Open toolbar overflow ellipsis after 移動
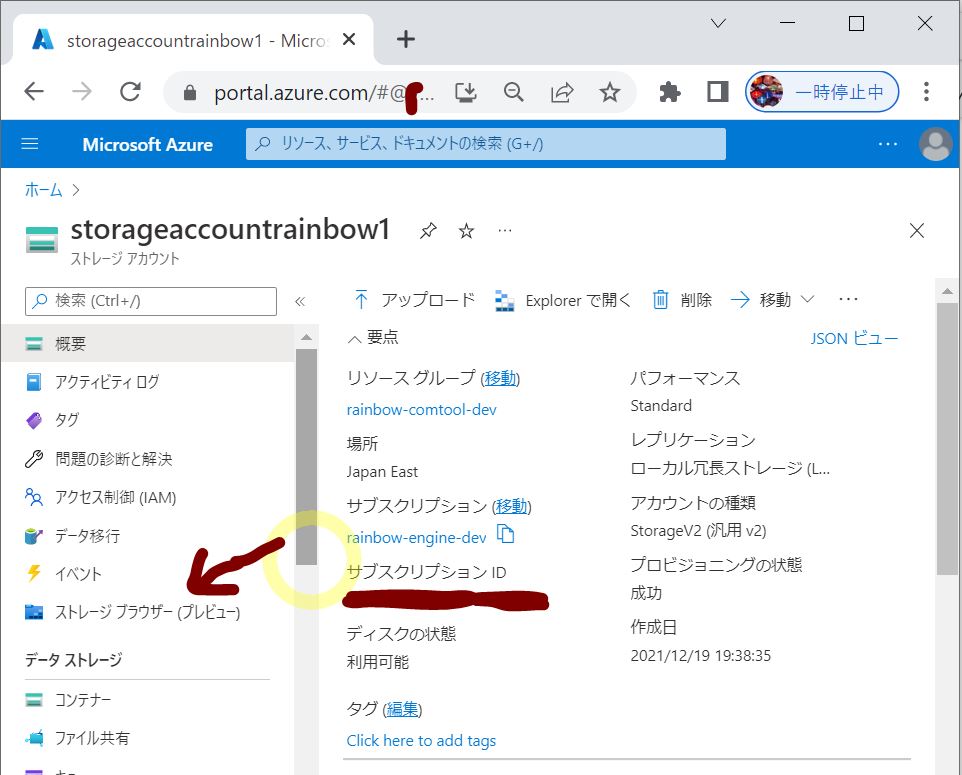Image resolution: width=962 pixels, height=775 pixels. pyautogui.click(x=848, y=299)
